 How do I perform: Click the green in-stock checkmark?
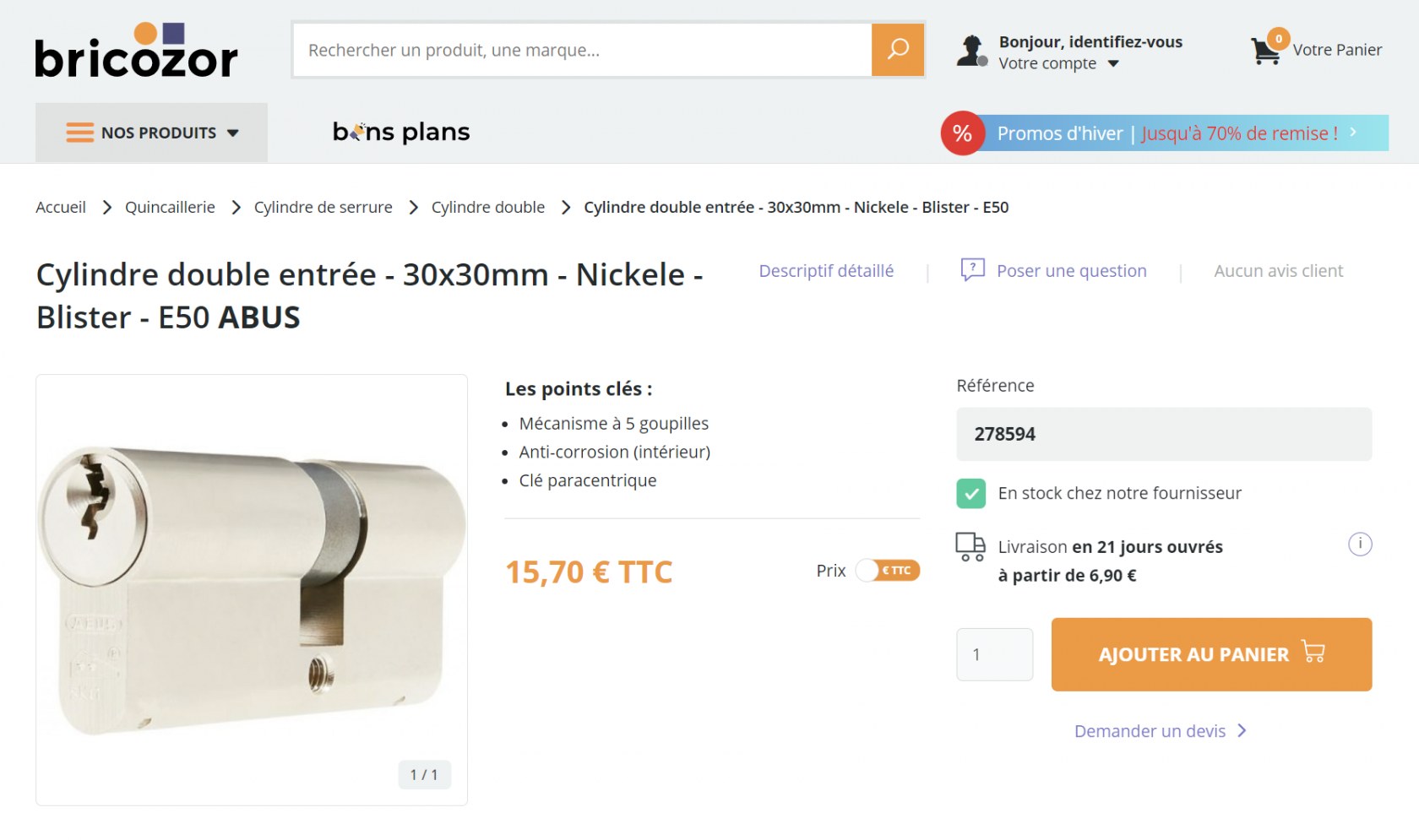971,494
